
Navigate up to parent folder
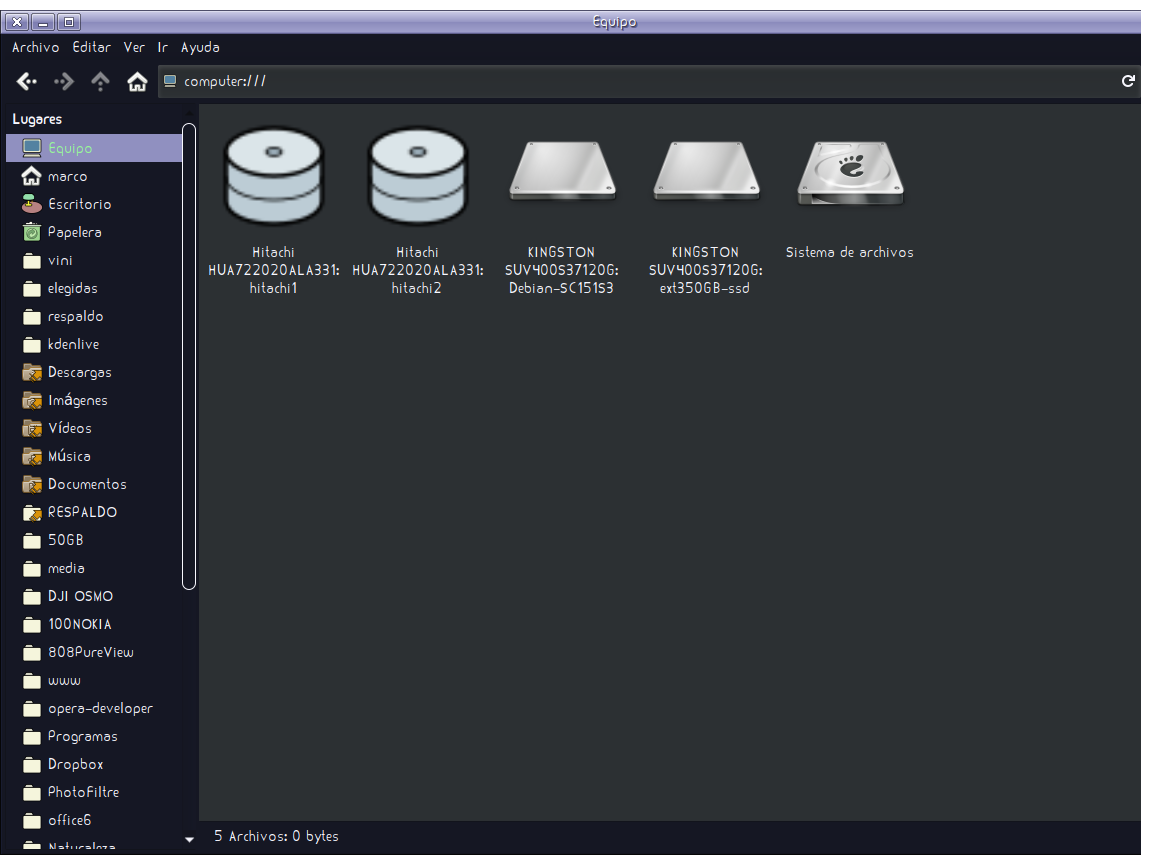(x=100, y=81)
